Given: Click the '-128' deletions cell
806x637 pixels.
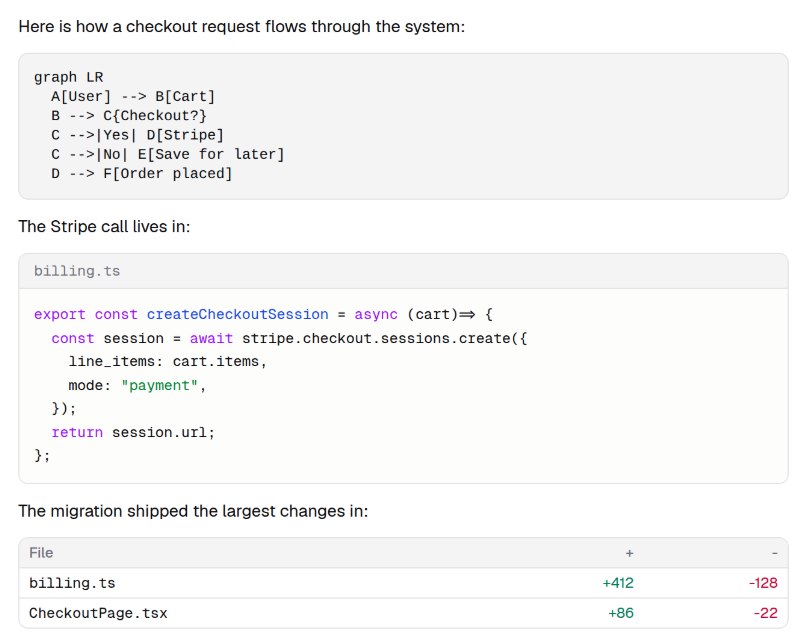Looking at the screenshot, I should coord(763,583).
